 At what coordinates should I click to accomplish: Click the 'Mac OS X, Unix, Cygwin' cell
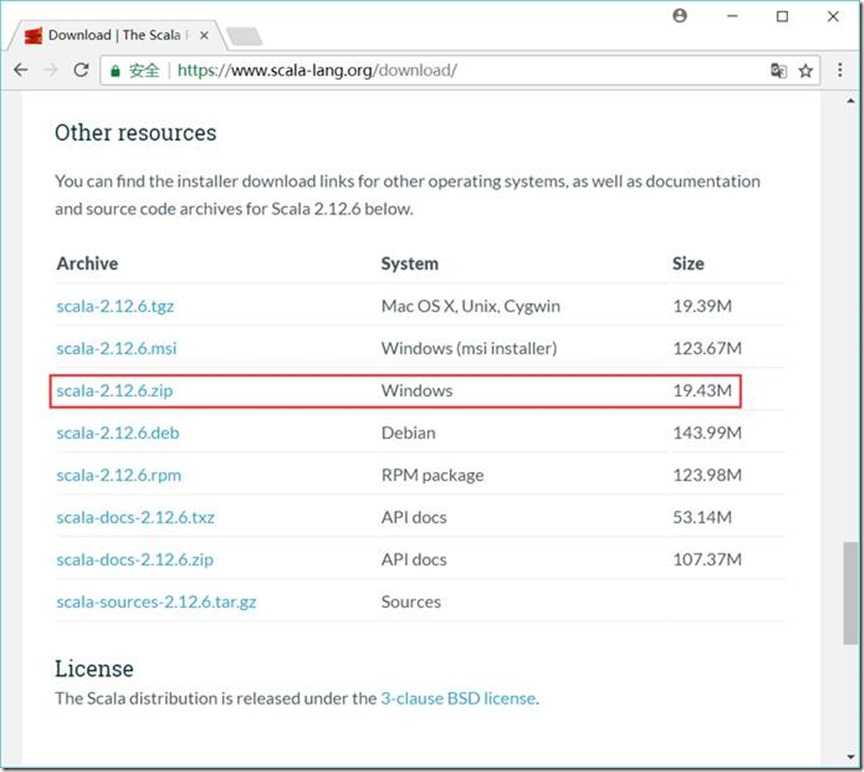(x=471, y=306)
